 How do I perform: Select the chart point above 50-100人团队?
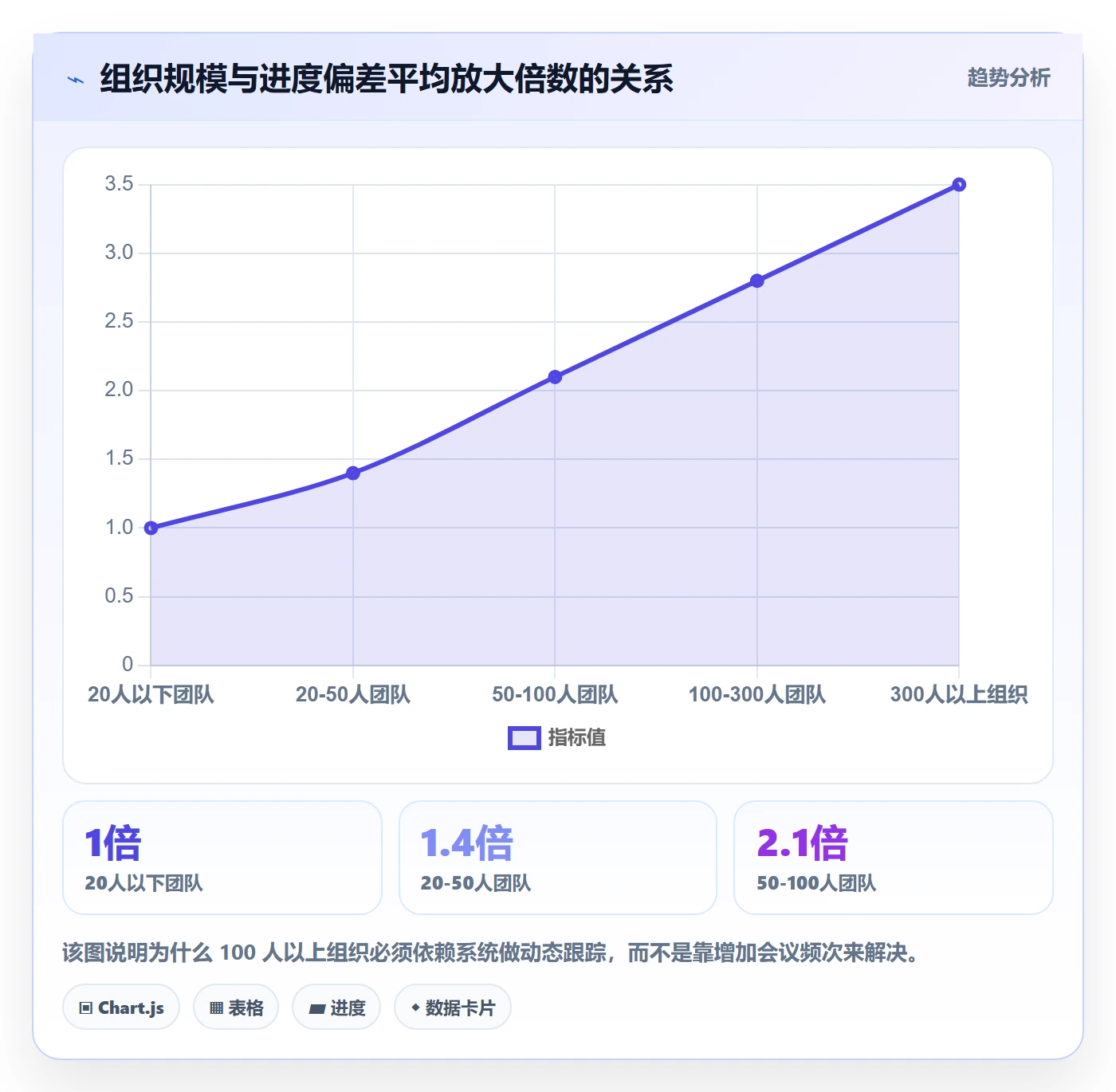tap(555, 377)
